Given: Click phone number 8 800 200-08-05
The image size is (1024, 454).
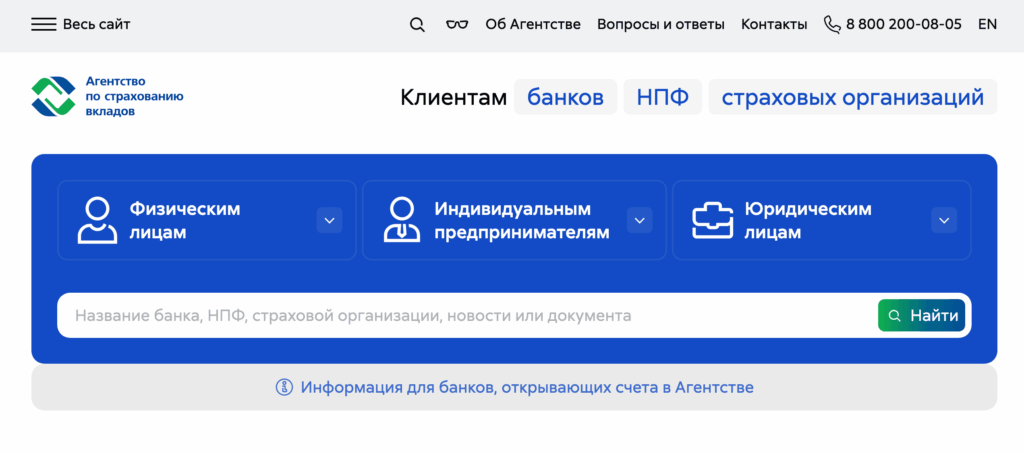Looking at the screenshot, I should pos(904,25).
